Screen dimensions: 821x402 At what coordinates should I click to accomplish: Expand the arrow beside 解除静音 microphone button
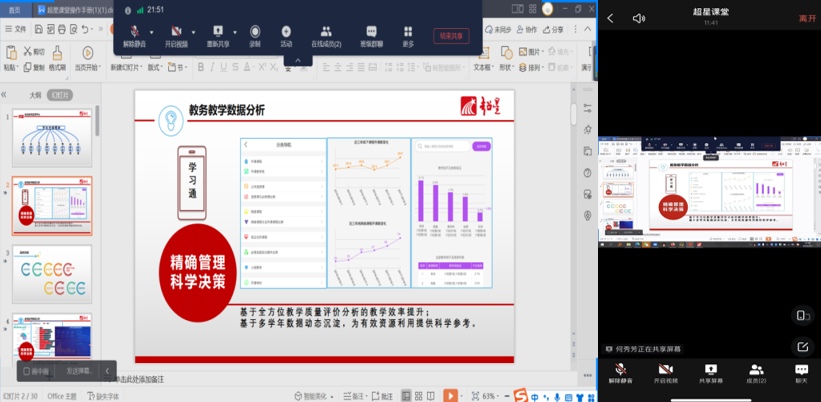pyautogui.click(x=149, y=32)
